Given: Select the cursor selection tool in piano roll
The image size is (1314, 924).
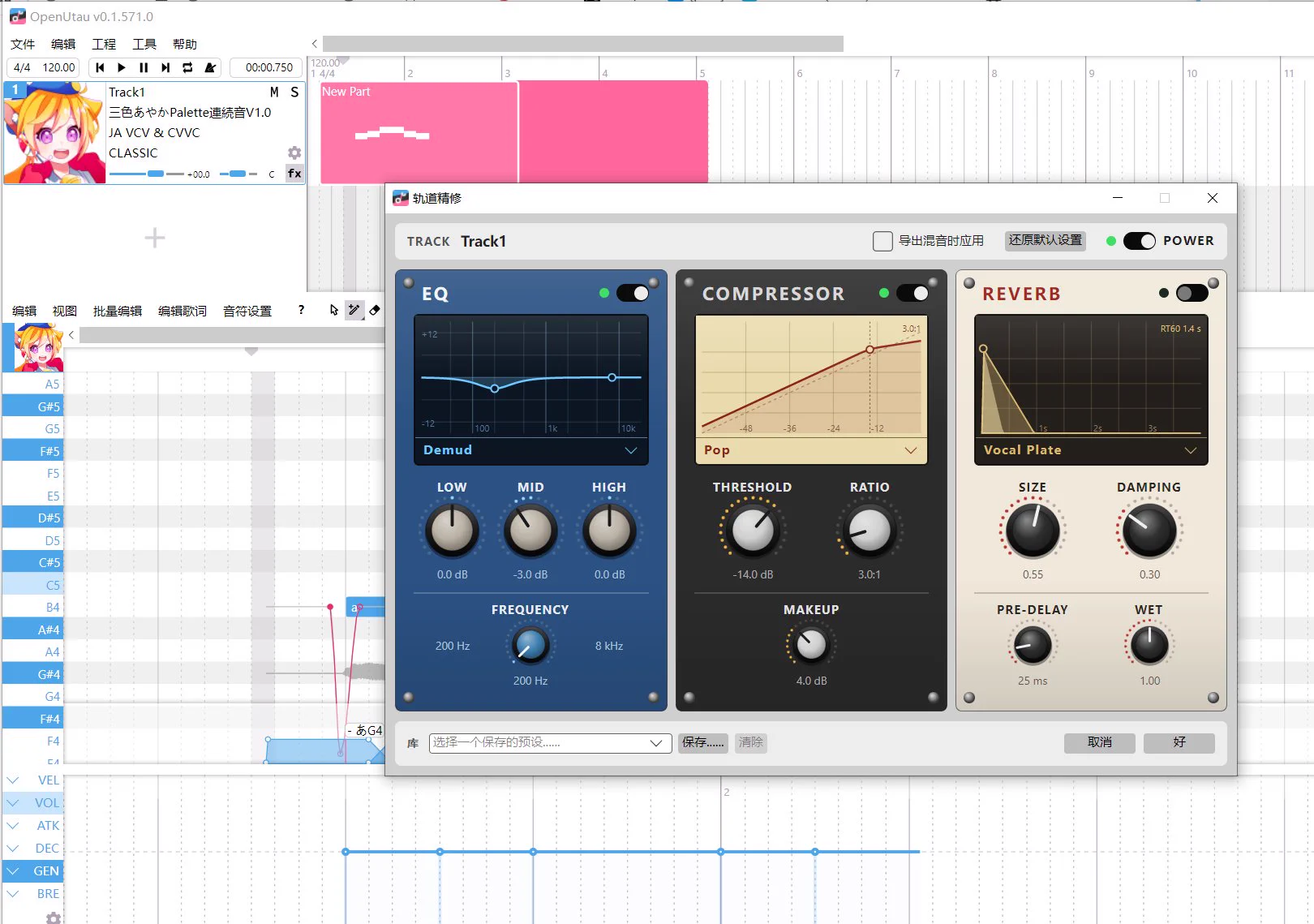Looking at the screenshot, I should (334, 310).
